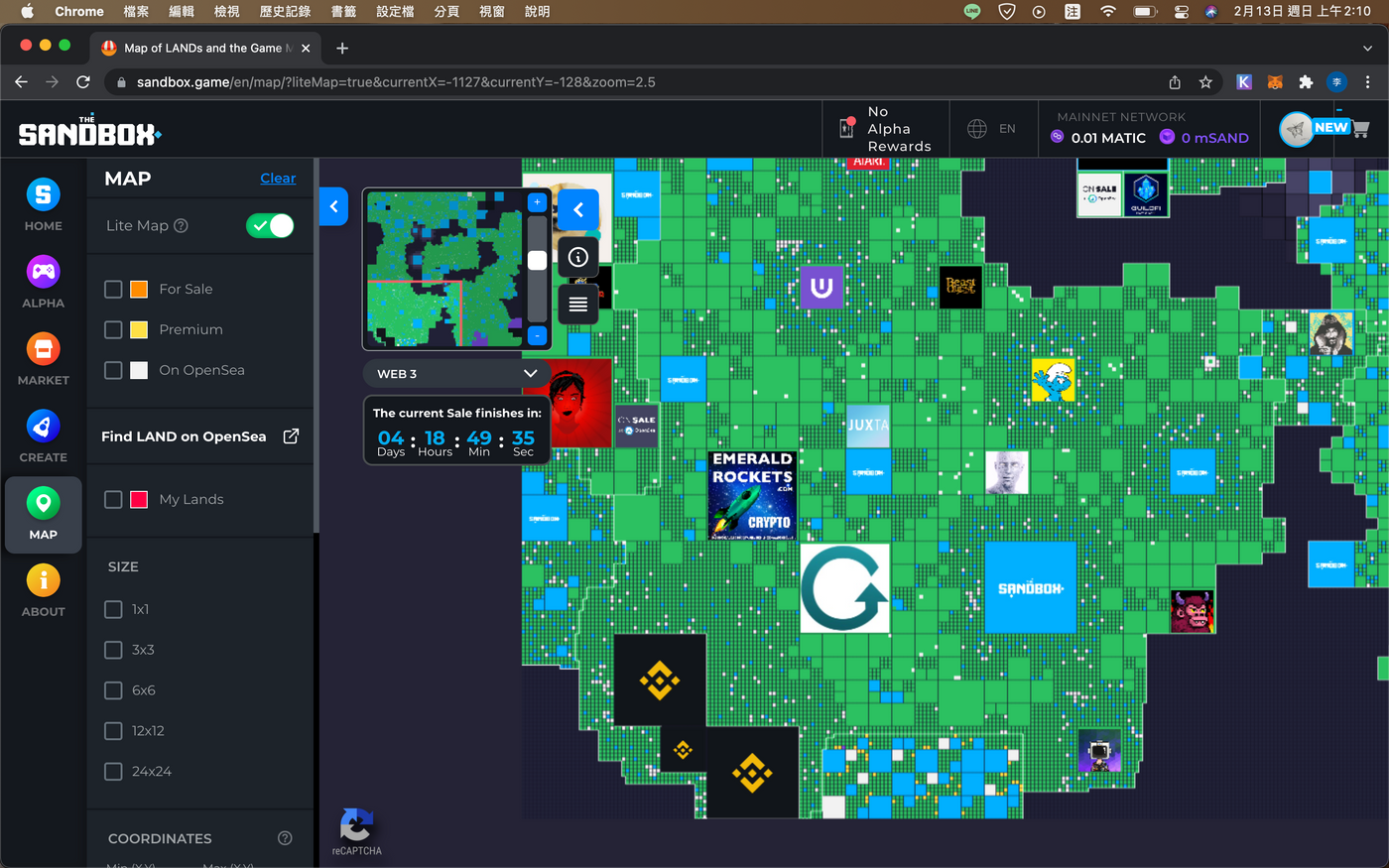Click the yellow Premium color swatch
Screen dimensions: 1389x868
point(139,329)
